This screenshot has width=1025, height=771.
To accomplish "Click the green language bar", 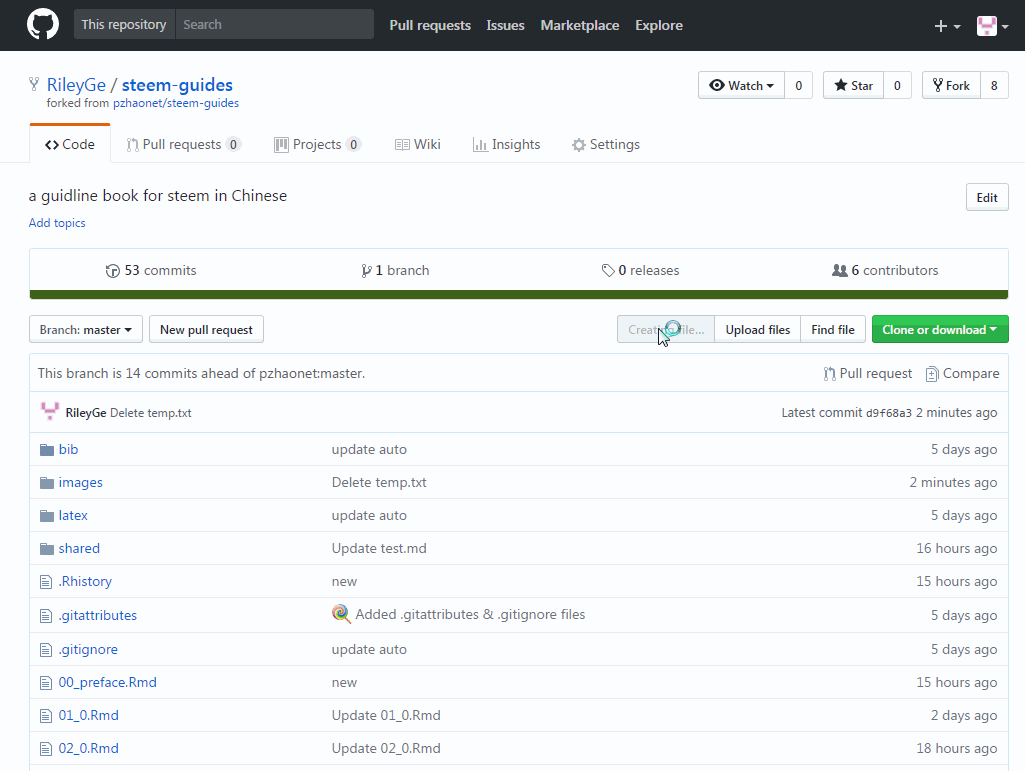I will pyautogui.click(x=519, y=295).
